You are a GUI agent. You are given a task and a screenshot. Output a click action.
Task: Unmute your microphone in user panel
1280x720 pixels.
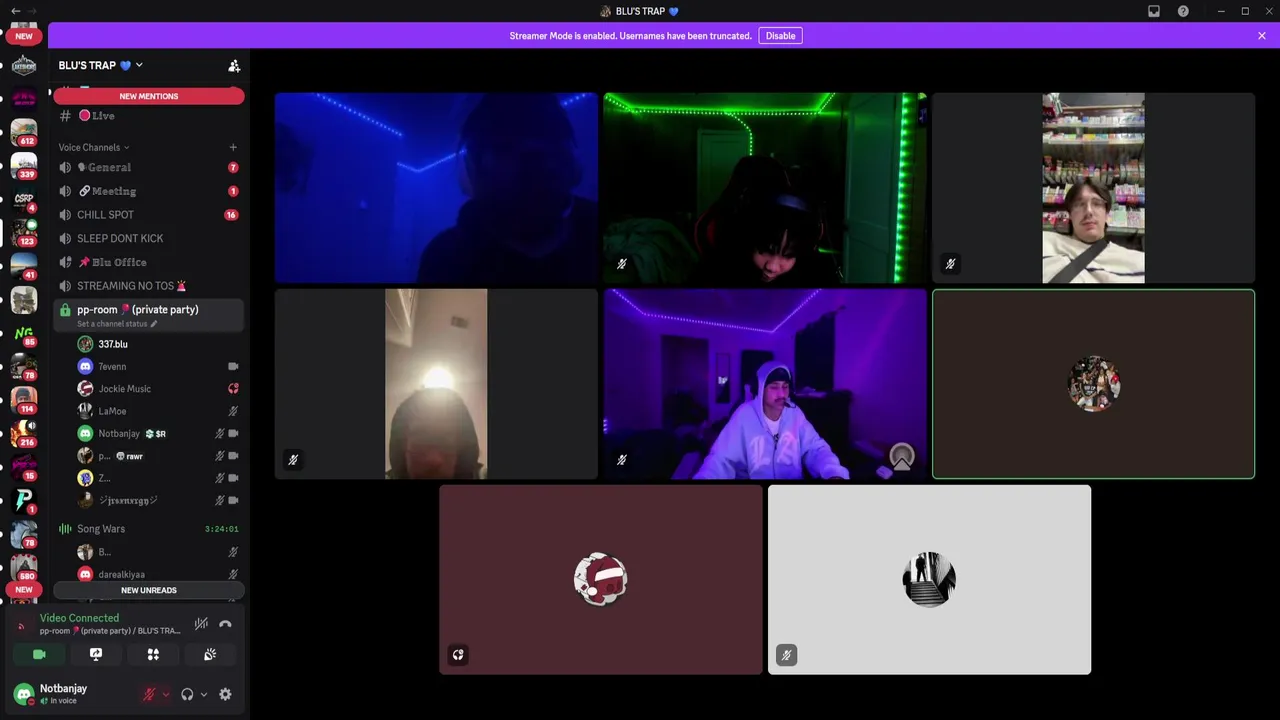tap(149, 694)
